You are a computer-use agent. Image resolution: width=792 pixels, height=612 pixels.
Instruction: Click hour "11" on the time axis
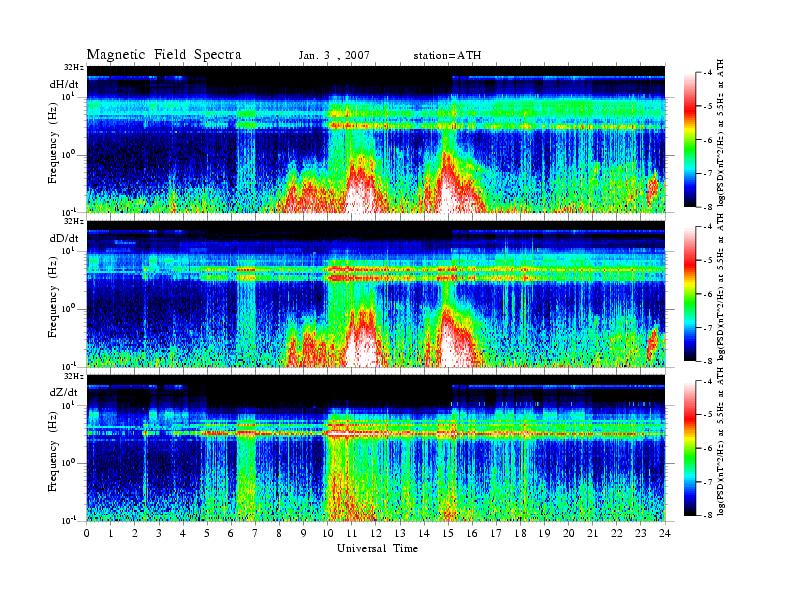(352, 533)
